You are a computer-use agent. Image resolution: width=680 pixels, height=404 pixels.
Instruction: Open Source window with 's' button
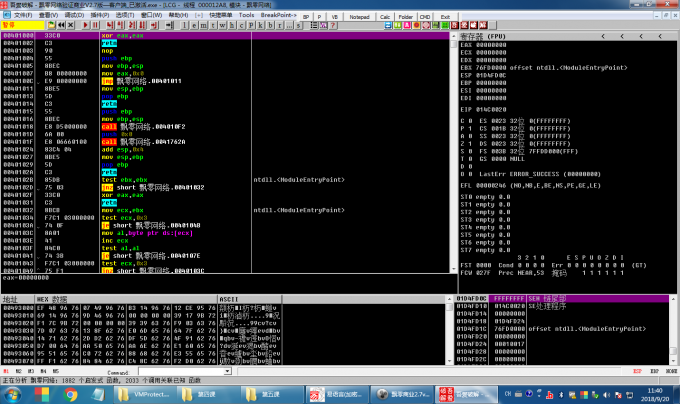point(299,25)
